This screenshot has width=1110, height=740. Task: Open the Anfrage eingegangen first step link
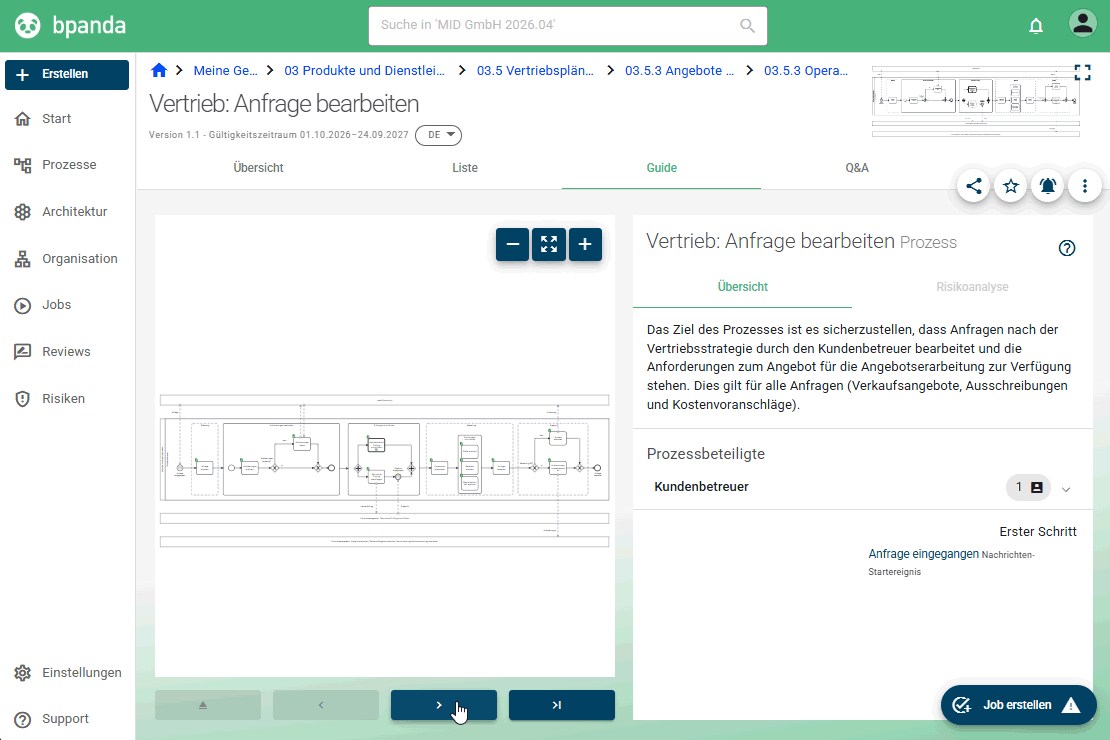pyautogui.click(x=924, y=554)
